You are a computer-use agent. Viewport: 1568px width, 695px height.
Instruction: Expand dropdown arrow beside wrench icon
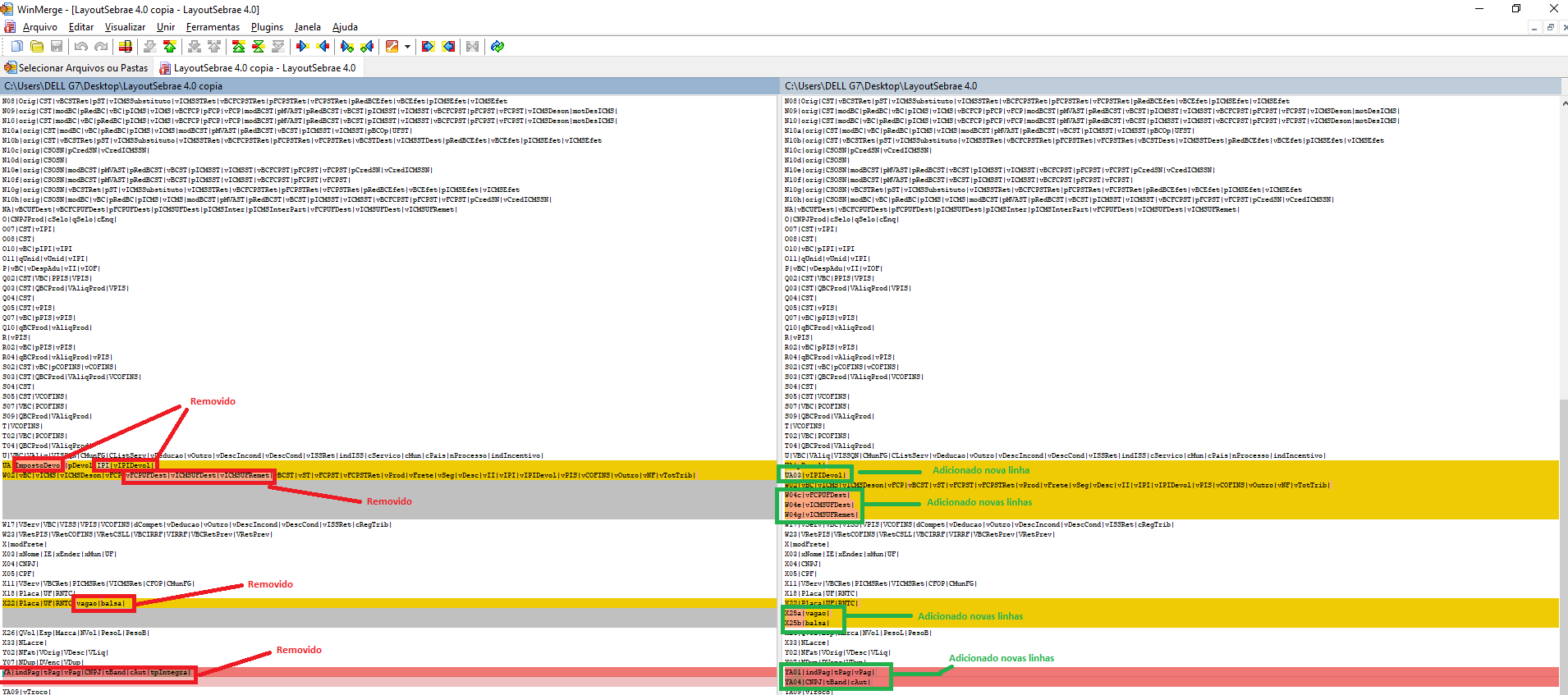[x=407, y=47]
